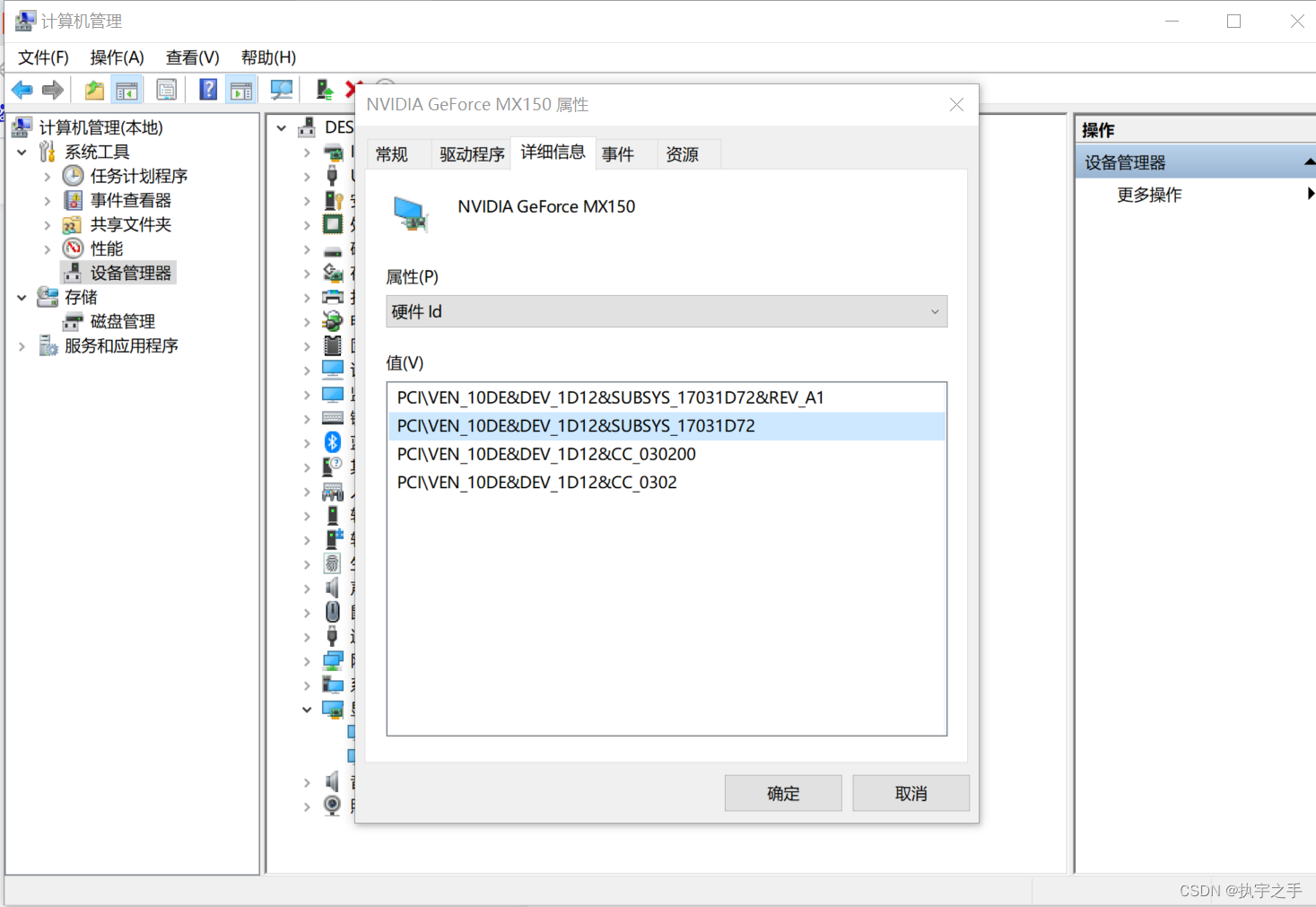1316x907 pixels.
Task: Select hardware ID ending with REV_A1
Action: click(667, 397)
